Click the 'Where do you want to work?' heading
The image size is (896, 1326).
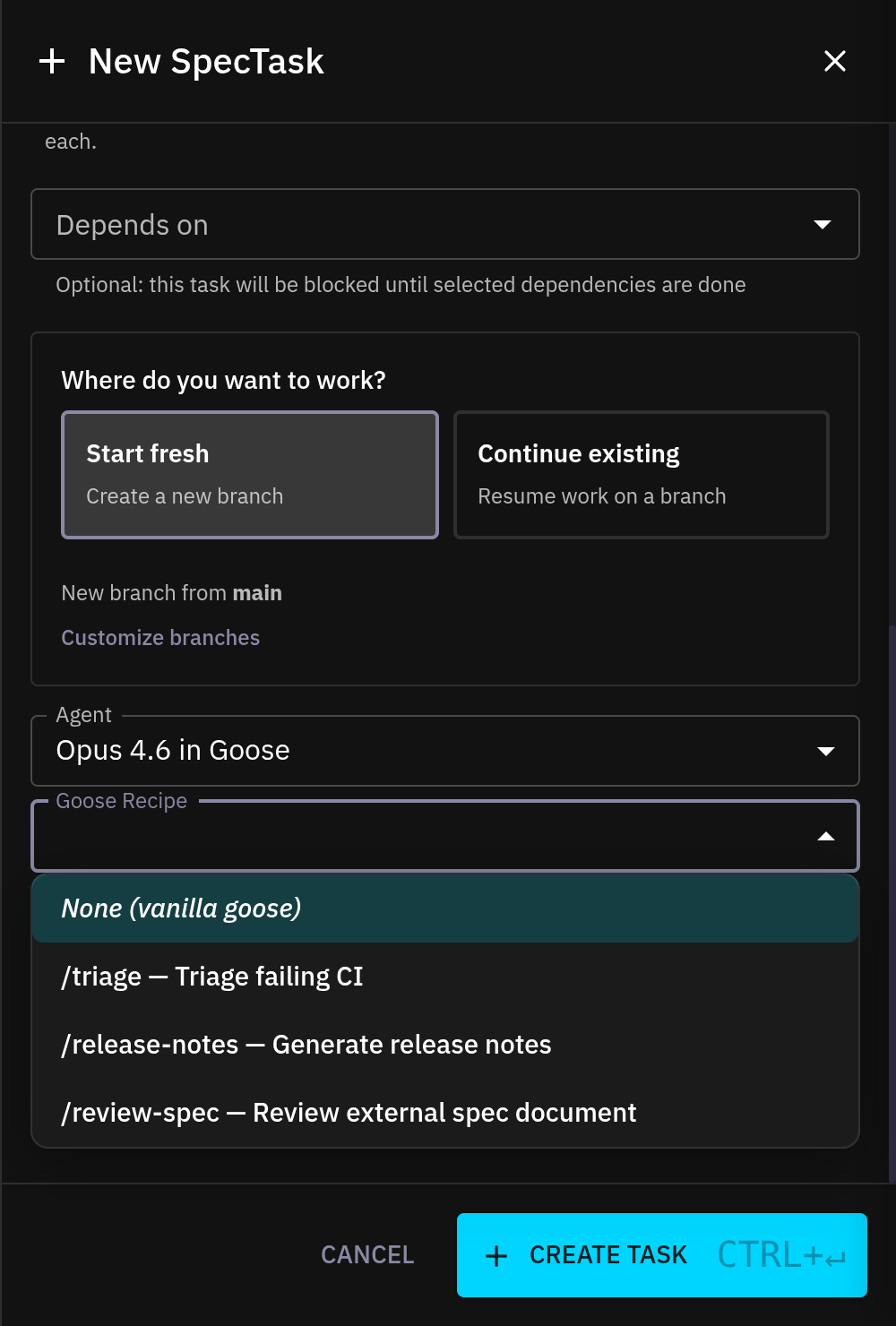tap(223, 381)
